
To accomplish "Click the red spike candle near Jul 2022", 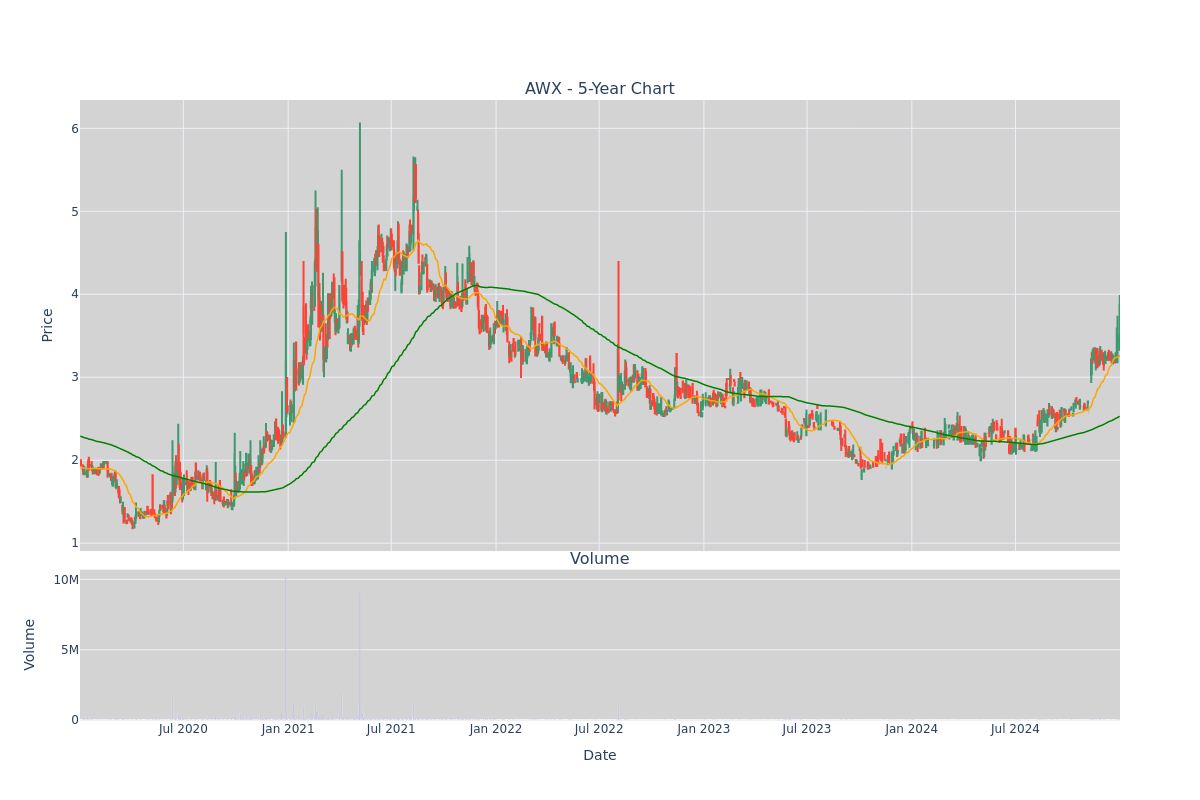I will 618,330.
